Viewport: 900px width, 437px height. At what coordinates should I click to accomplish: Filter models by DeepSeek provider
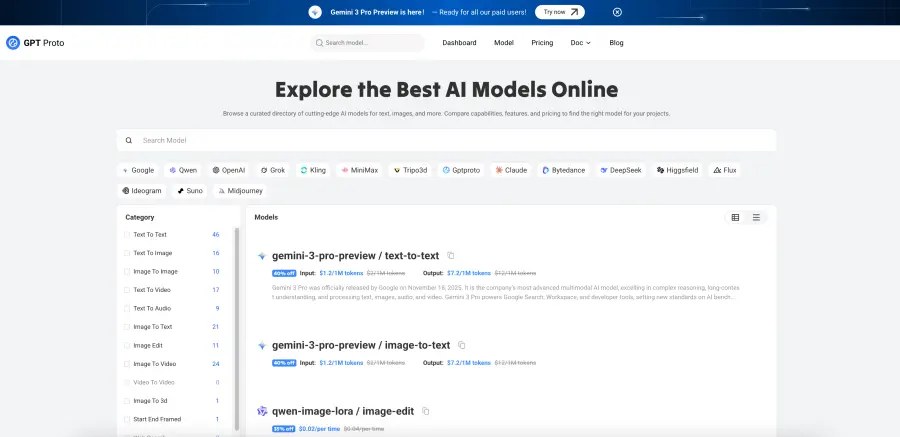pyautogui.click(x=622, y=170)
